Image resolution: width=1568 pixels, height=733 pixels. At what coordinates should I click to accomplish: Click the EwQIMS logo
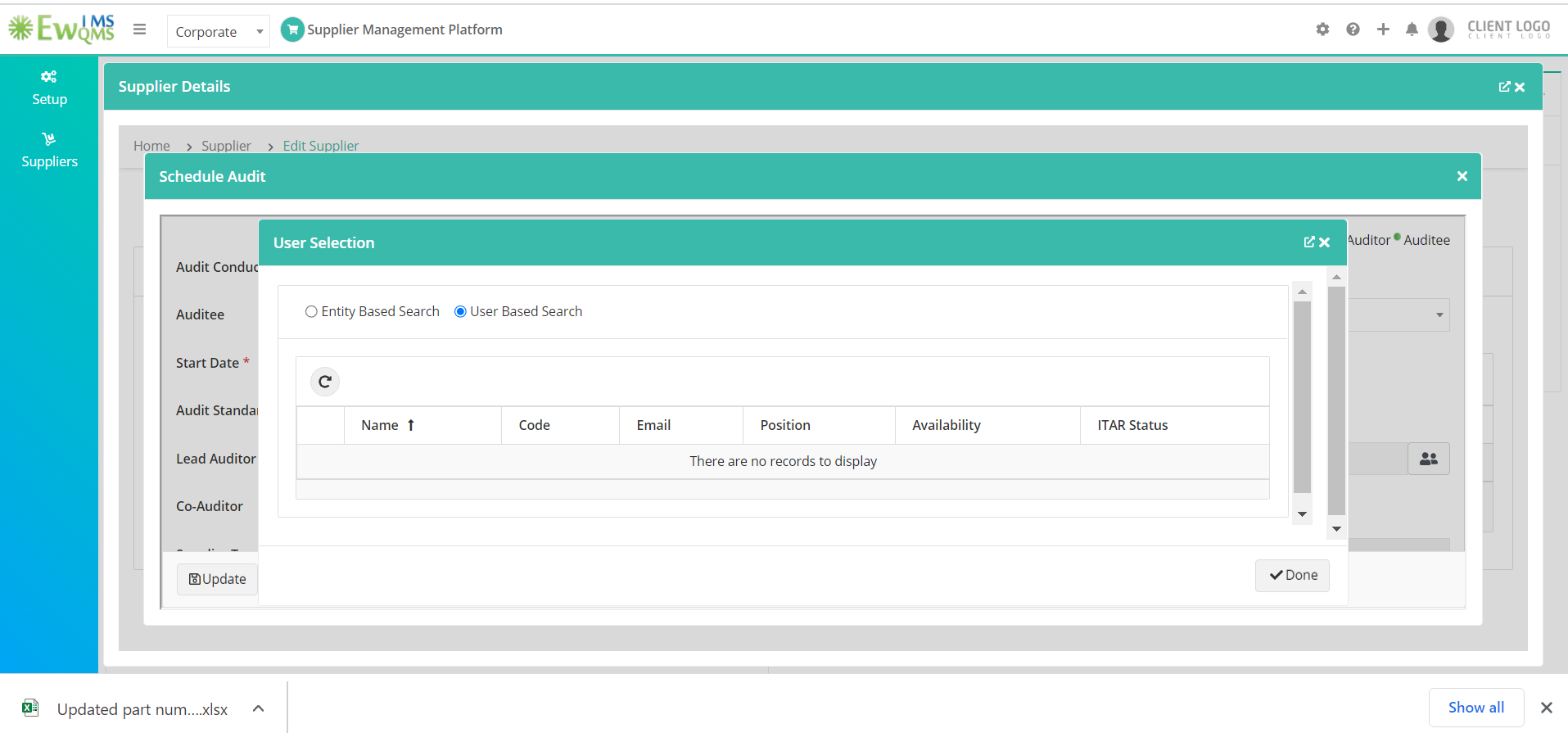pyautogui.click(x=61, y=29)
